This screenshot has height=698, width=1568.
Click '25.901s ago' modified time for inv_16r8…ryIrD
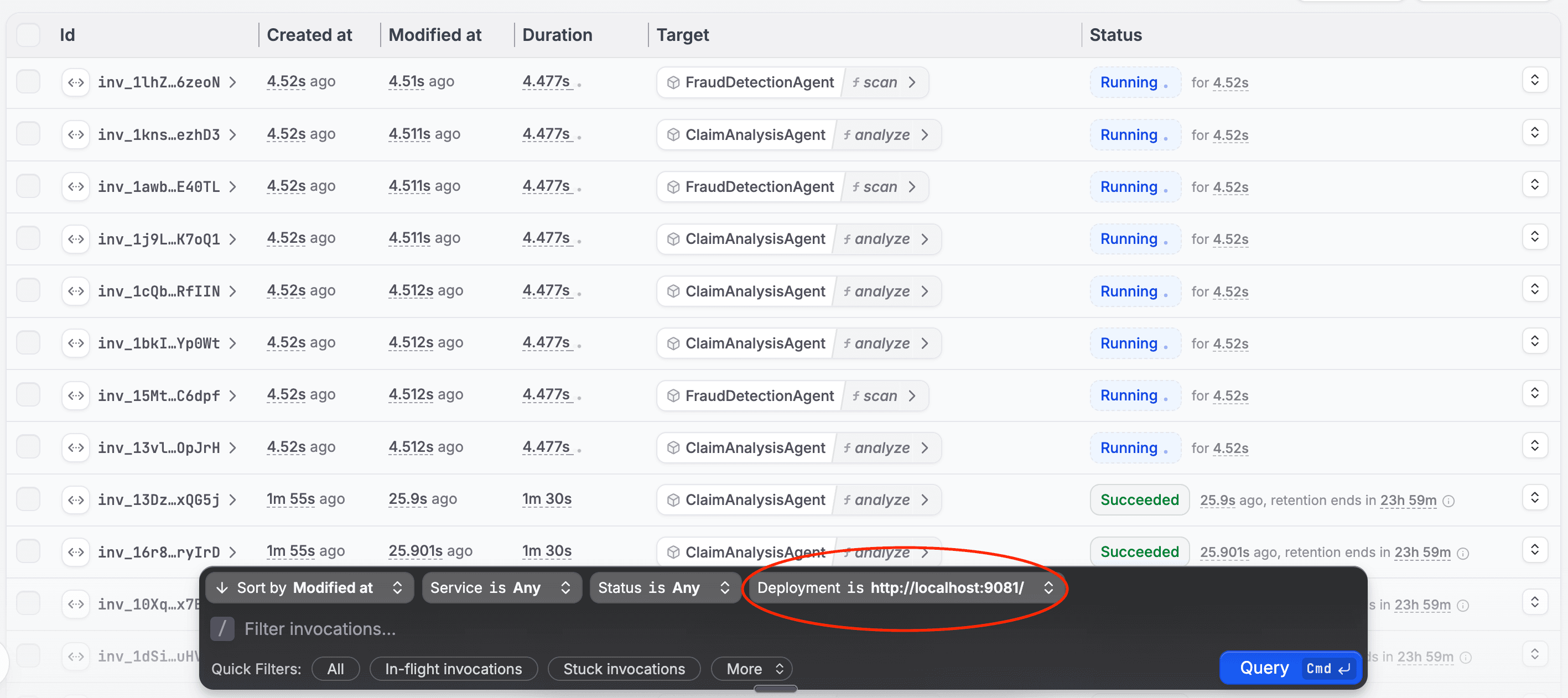pos(430,551)
